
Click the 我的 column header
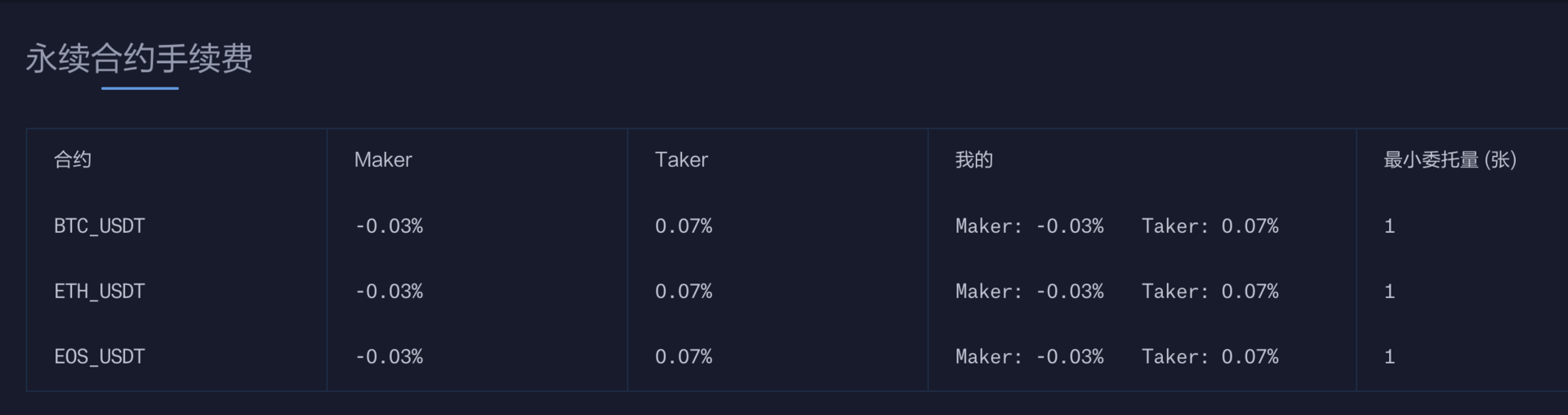(973, 159)
